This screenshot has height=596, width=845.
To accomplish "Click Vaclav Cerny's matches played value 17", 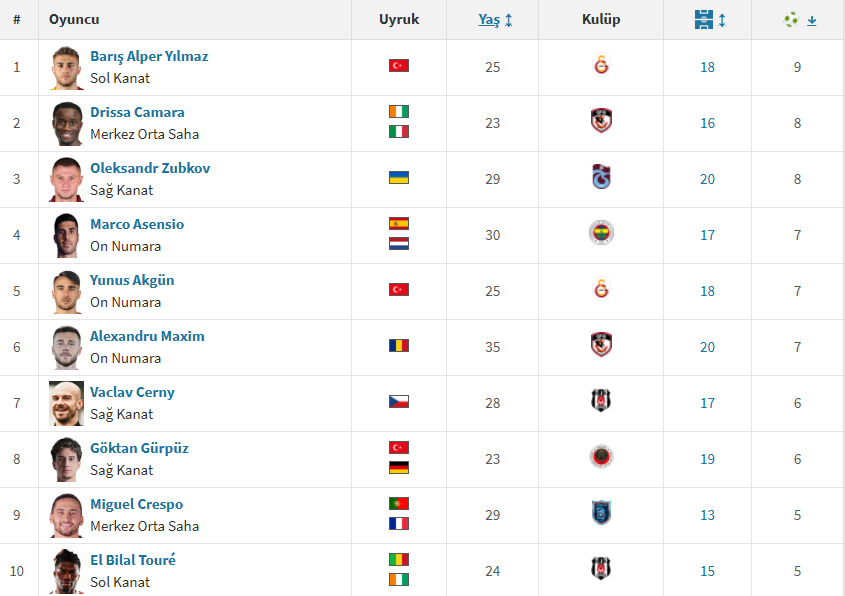I will coord(708,403).
